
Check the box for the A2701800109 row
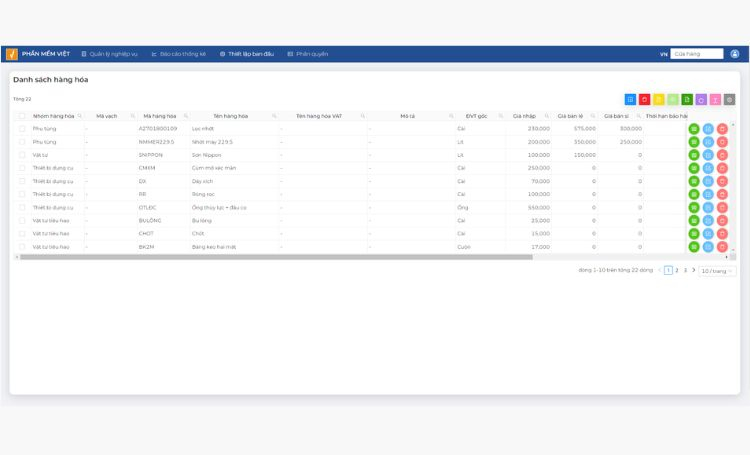[22, 129]
